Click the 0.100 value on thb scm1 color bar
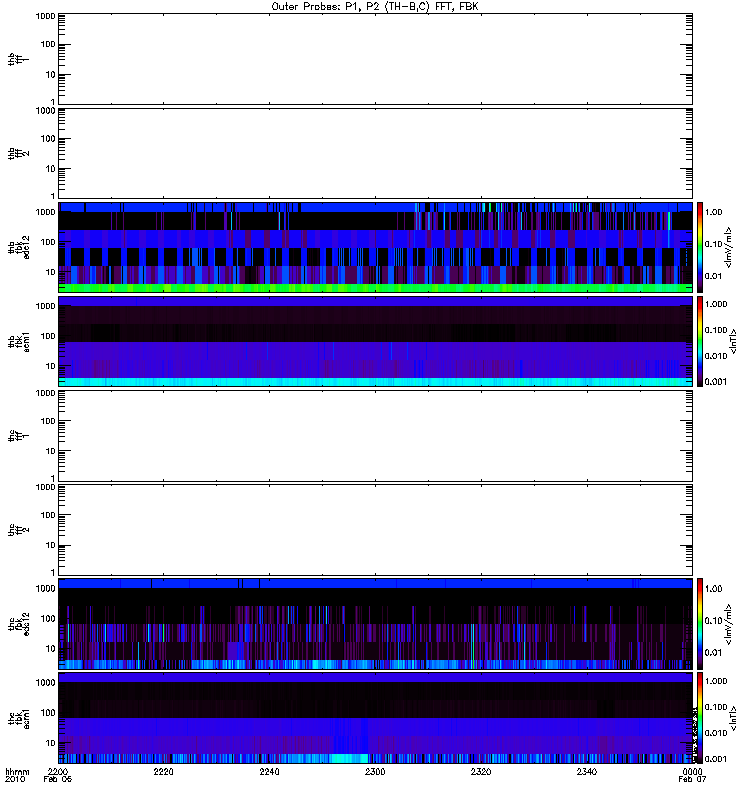750x800 pixels. coord(716,330)
